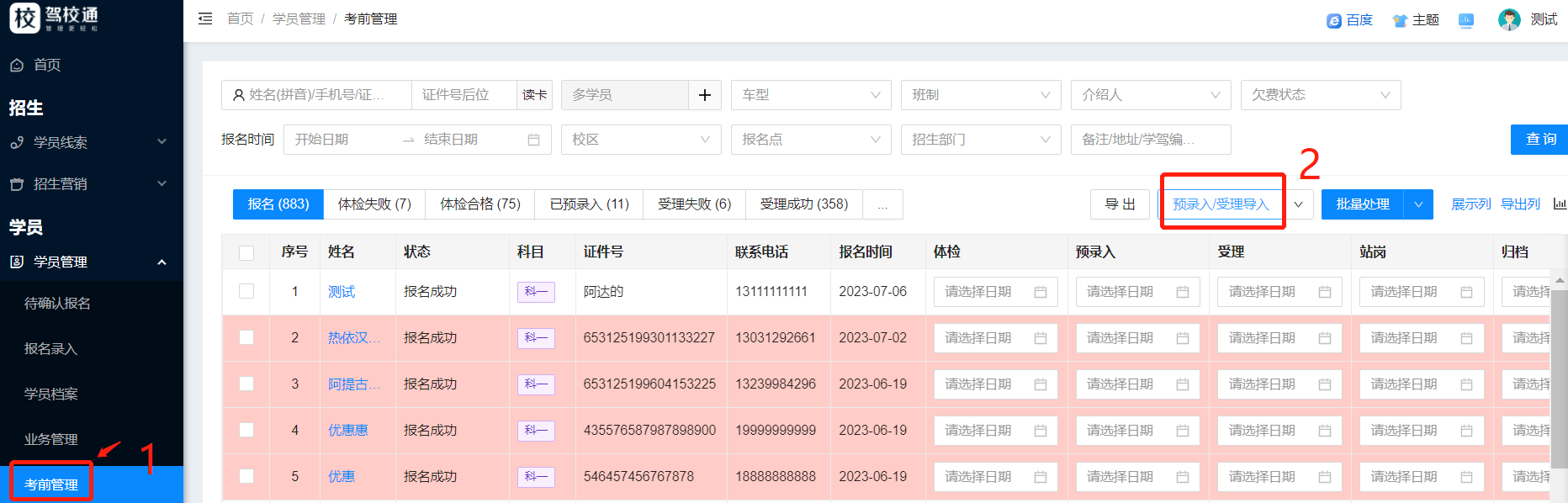Click the 读卡 button
Viewport: 1568px width, 503px height.
coord(534,95)
